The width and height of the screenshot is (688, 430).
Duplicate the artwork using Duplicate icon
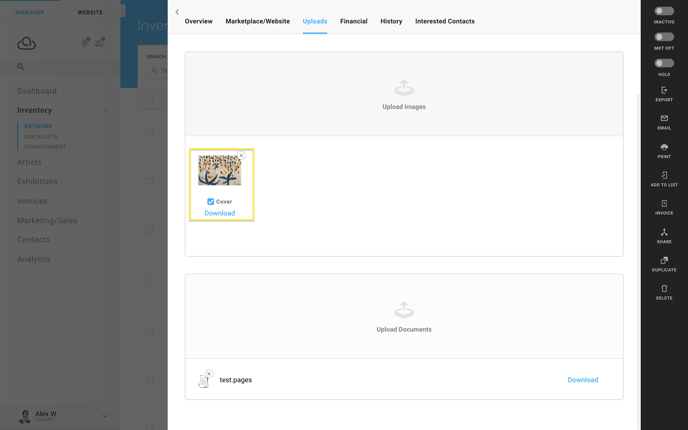click(x=664, y=260)
